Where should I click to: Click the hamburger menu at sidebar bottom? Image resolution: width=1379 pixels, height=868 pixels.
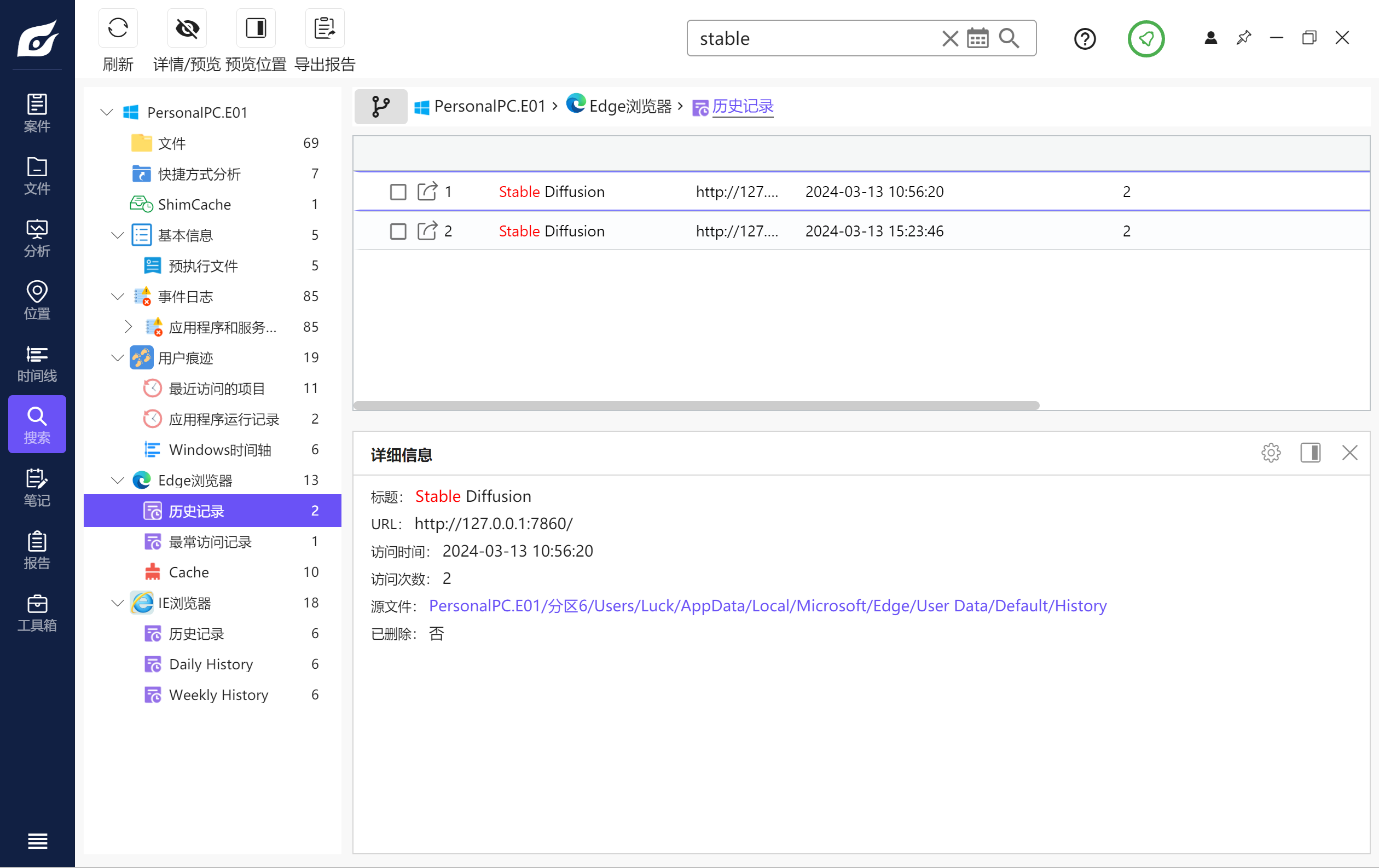pyautogui.click(x=37, y=841)
